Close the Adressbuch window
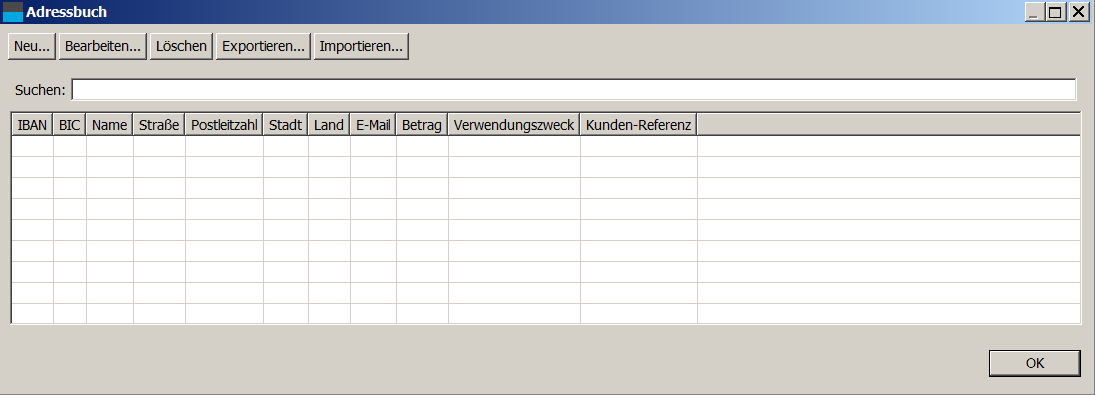This screenshot has width=1095, height=395. coord(1078,12)
